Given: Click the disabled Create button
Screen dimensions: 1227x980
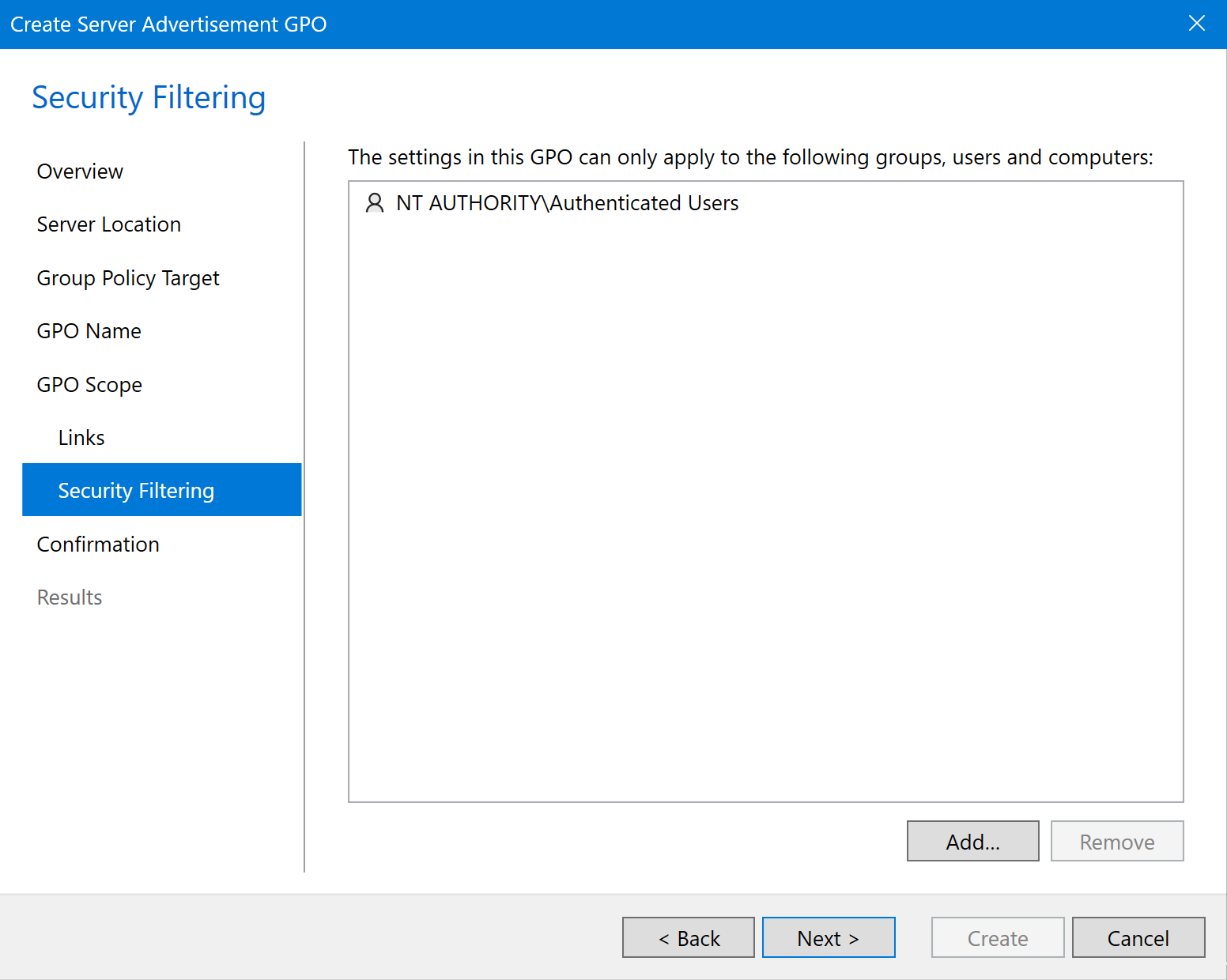Looking at the screenshot, I should pos(997,938).
